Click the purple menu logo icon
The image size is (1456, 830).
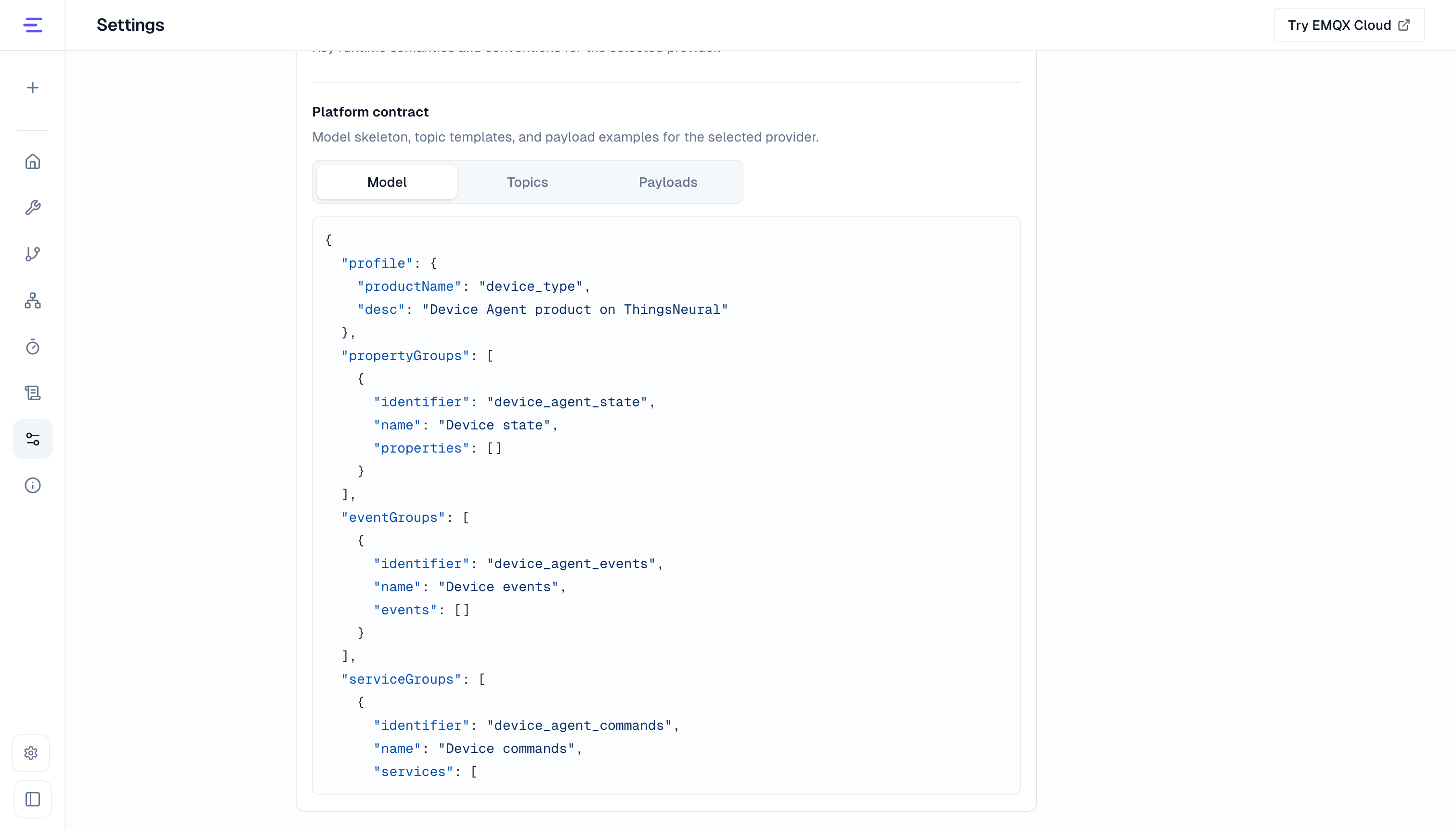point(32,25)
